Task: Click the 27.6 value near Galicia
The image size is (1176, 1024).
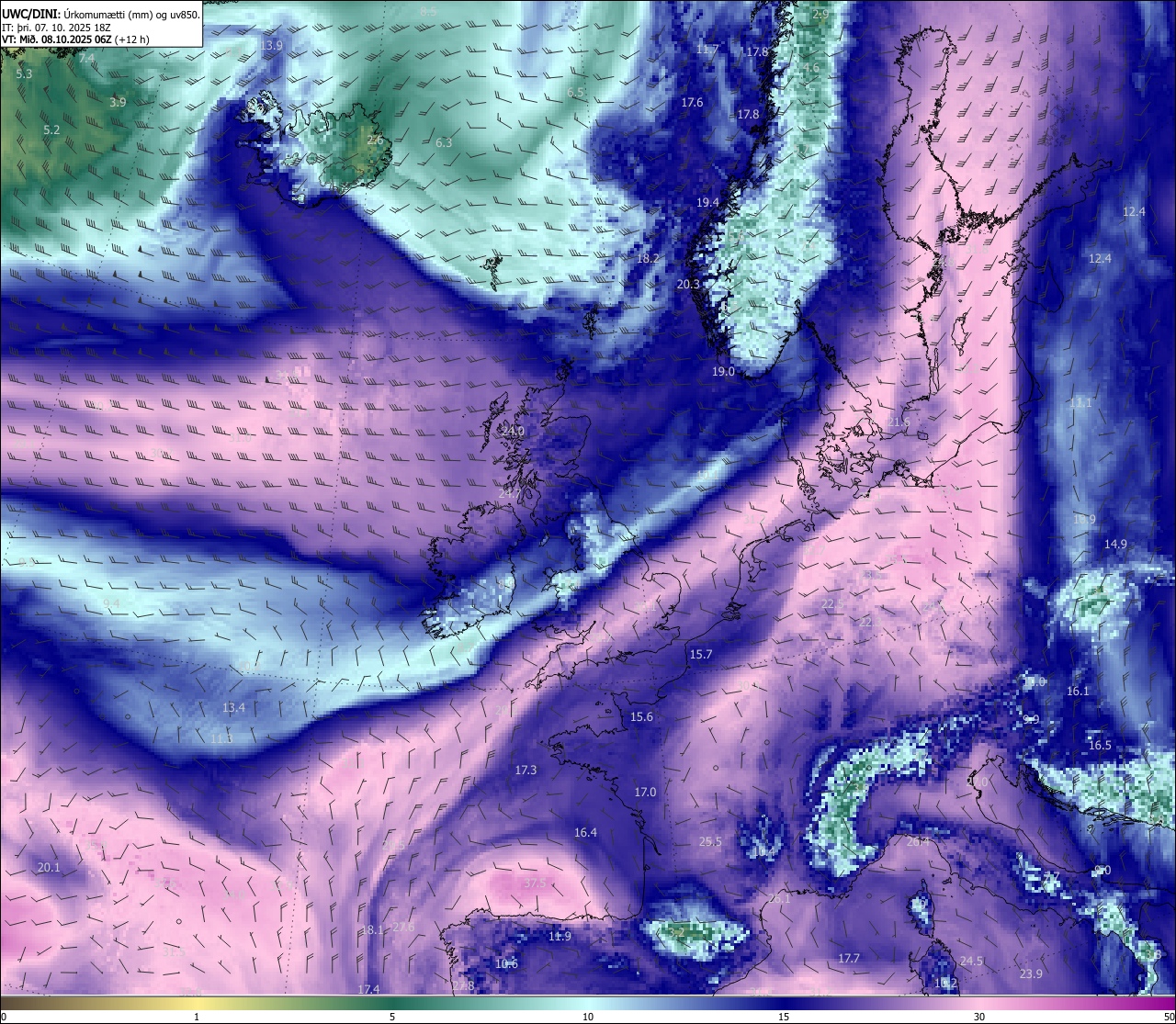Action: (403, 928)
